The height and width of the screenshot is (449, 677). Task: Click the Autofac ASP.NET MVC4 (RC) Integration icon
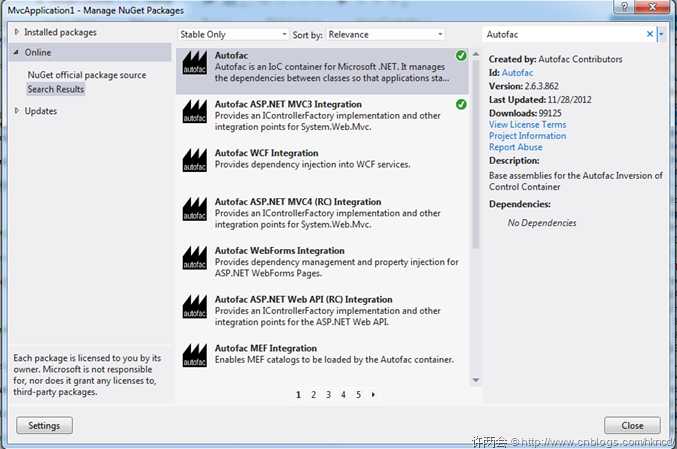(195, 209)
